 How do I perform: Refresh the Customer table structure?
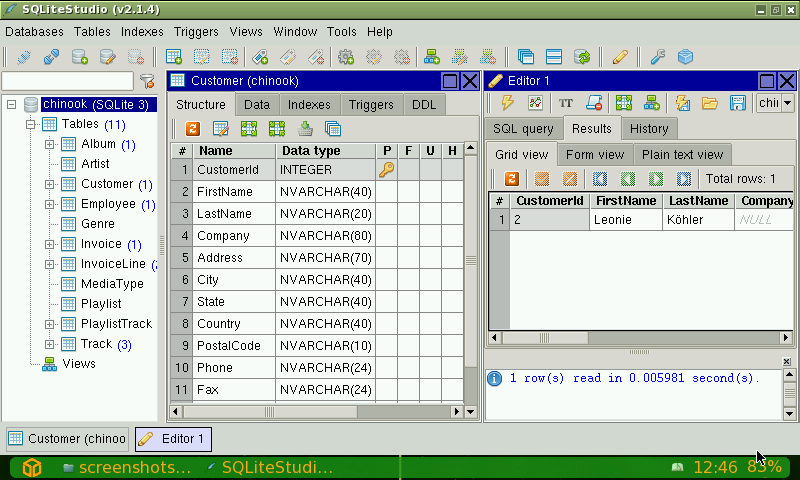[x=193, y=129]
